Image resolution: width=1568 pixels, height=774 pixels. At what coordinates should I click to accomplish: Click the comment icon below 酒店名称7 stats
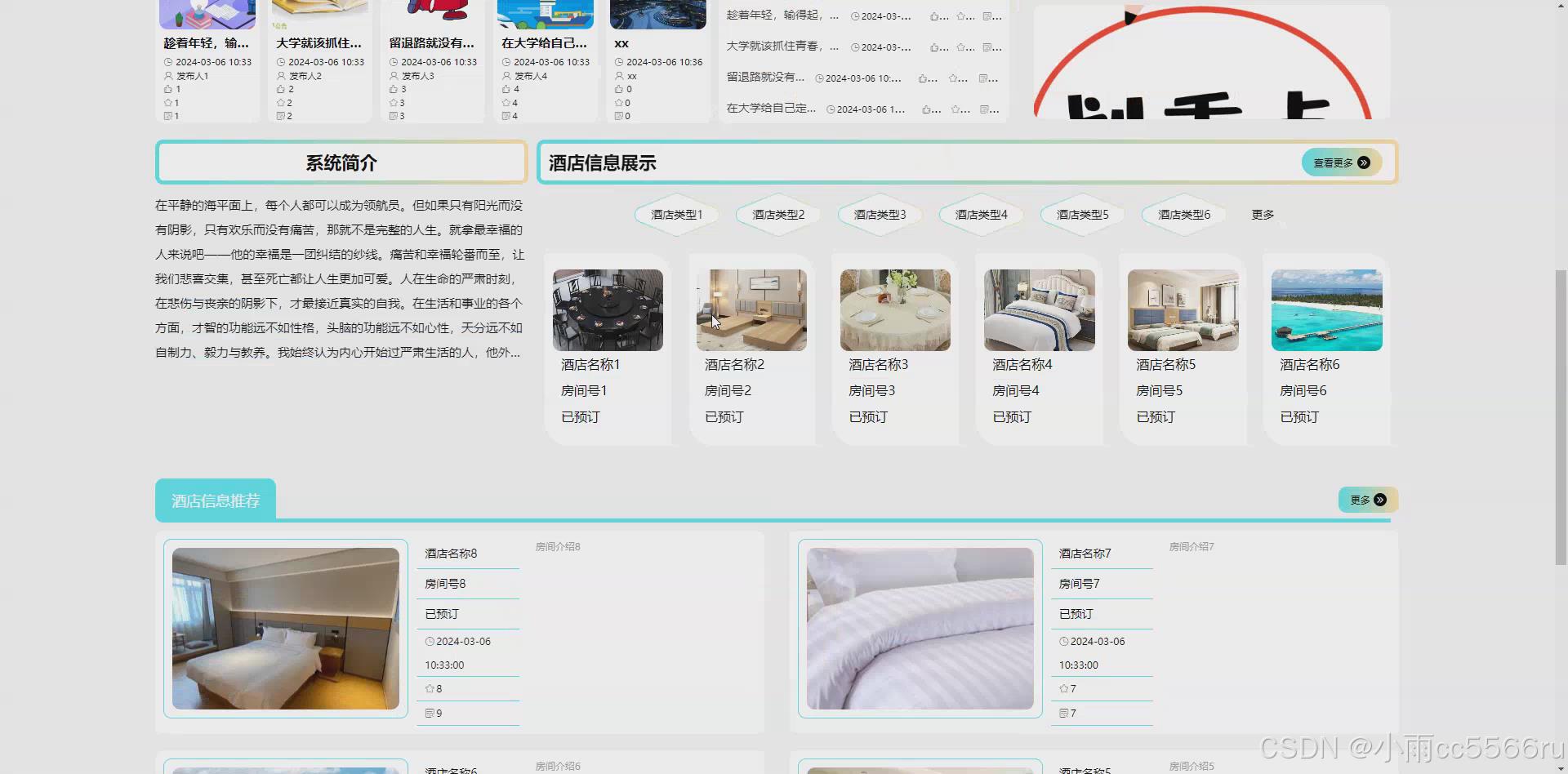point(1062,713)
